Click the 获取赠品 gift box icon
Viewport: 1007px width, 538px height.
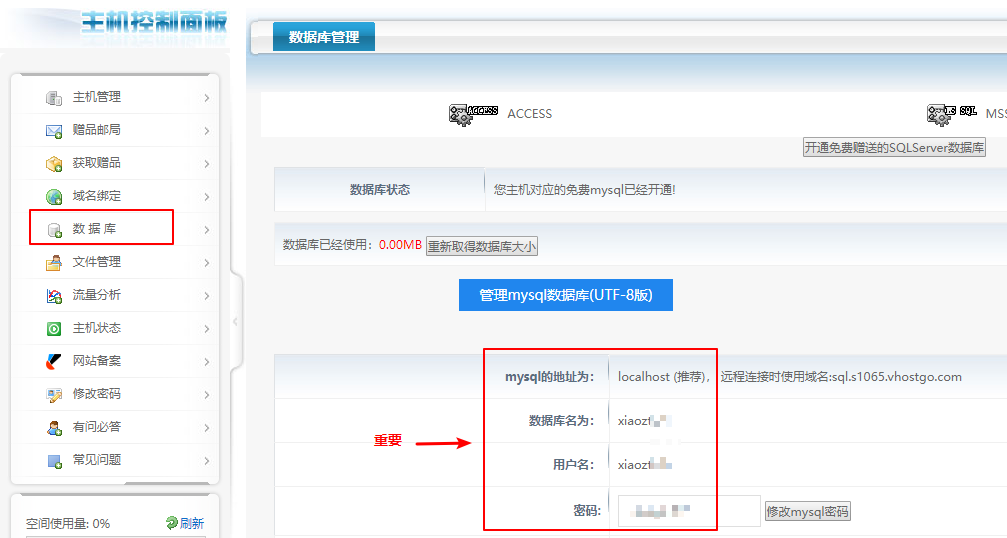(x=54, y=163)
